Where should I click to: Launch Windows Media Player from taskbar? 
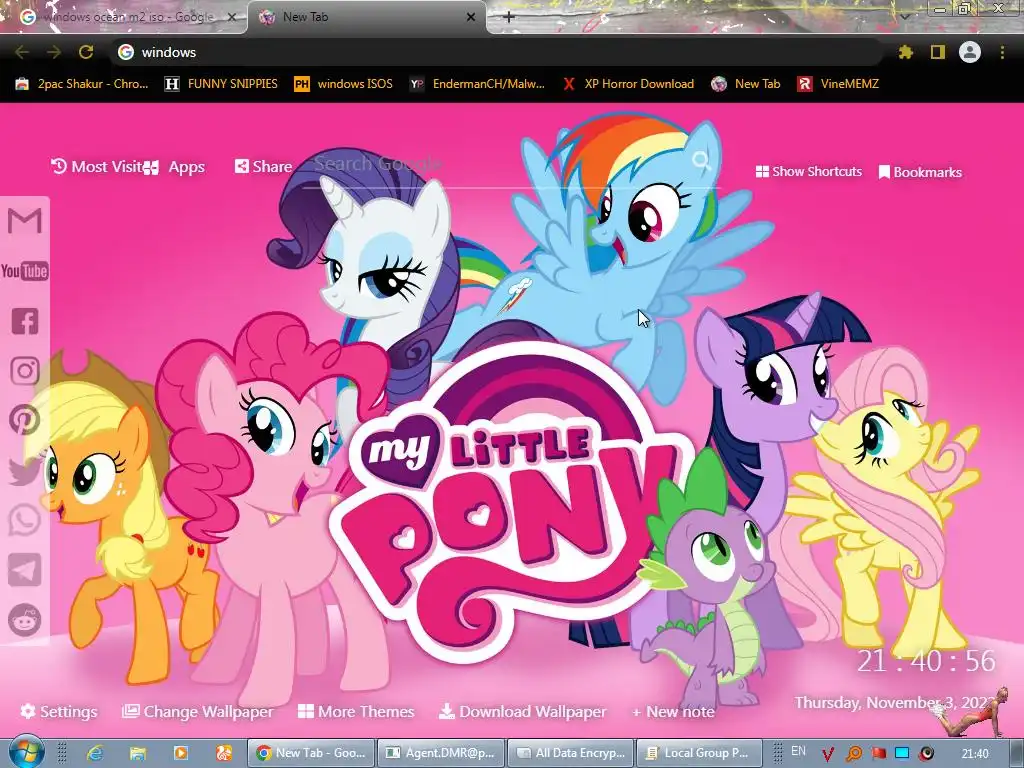tap(181, 753)
